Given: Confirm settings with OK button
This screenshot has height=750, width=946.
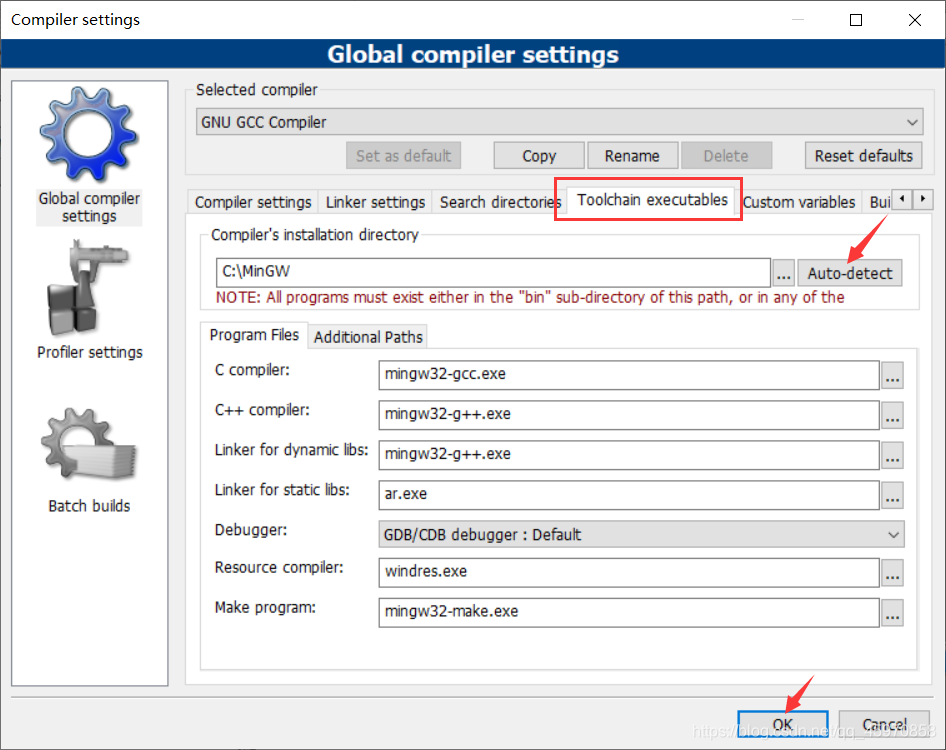Looking at the screenshot, I should click(x=783, y=724).
